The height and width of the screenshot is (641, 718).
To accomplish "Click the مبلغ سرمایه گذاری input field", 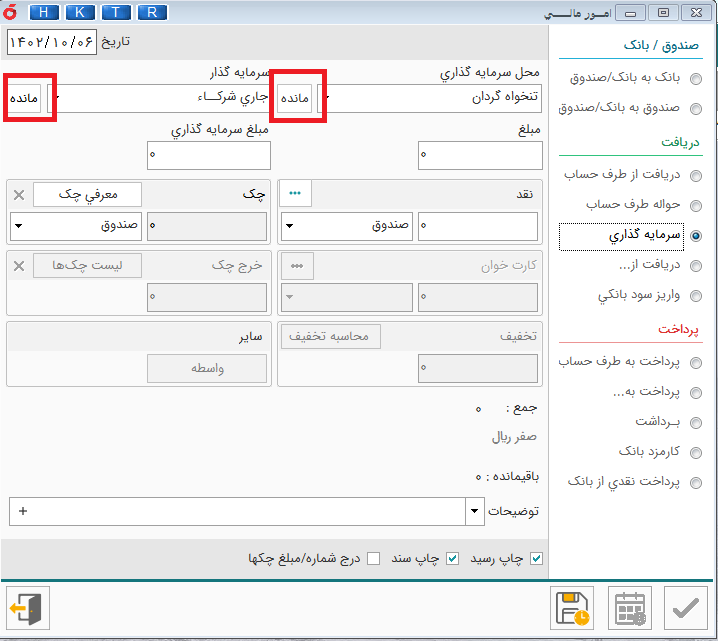I will click(x=208, y=154).
